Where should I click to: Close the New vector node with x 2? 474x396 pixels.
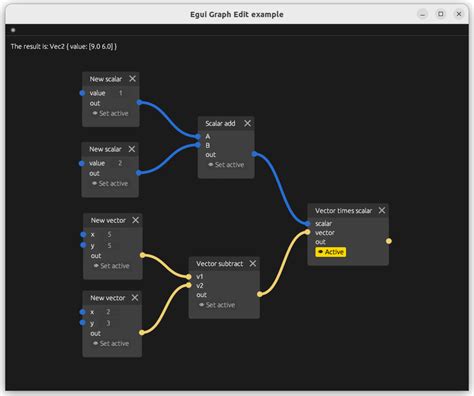tap(135, 298)
